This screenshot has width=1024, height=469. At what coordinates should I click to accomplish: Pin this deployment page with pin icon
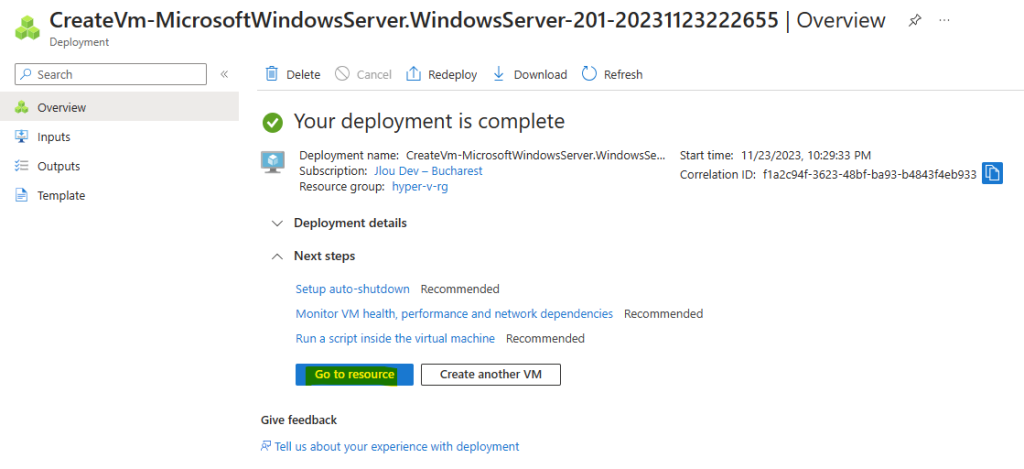coord(914,21)
